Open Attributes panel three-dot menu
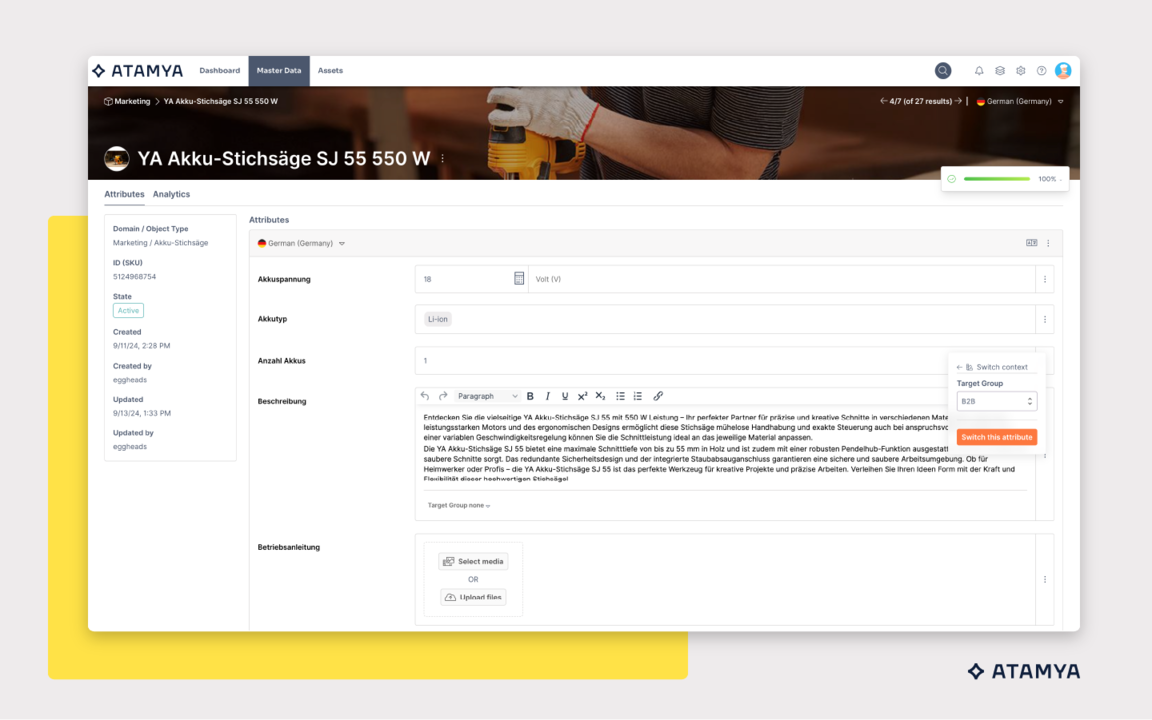This screenshot has width=1152, height=720. coord(1048,243)
